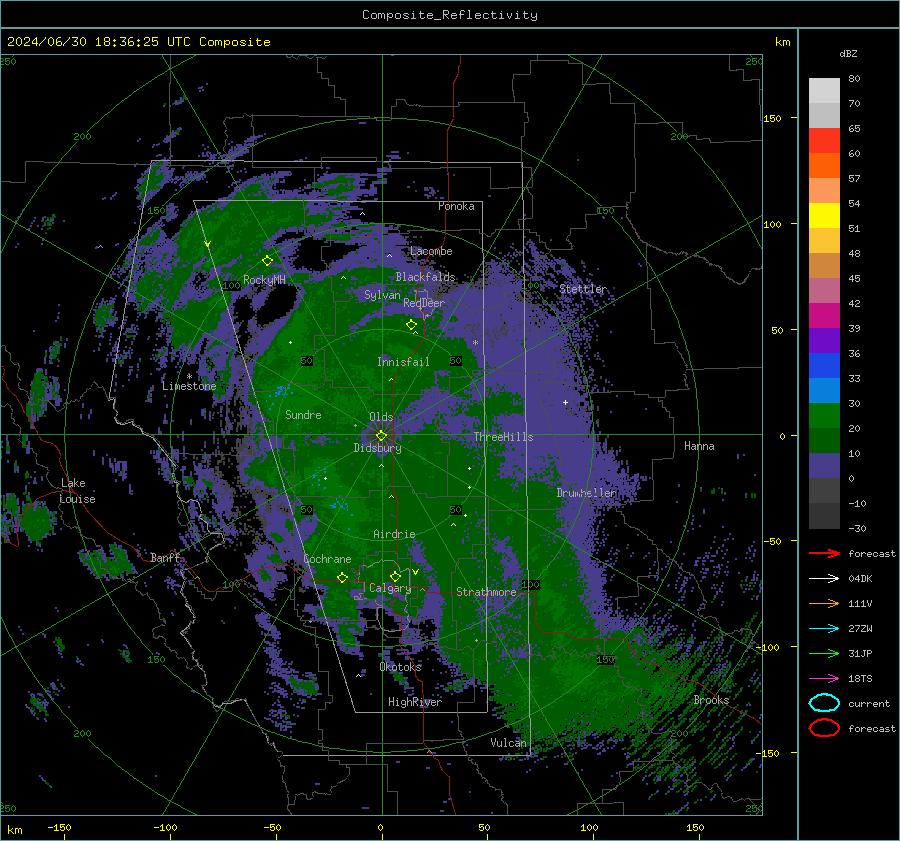Click the RedDeer city label
The width and height of the screenshot is (900, 841).
424,303
